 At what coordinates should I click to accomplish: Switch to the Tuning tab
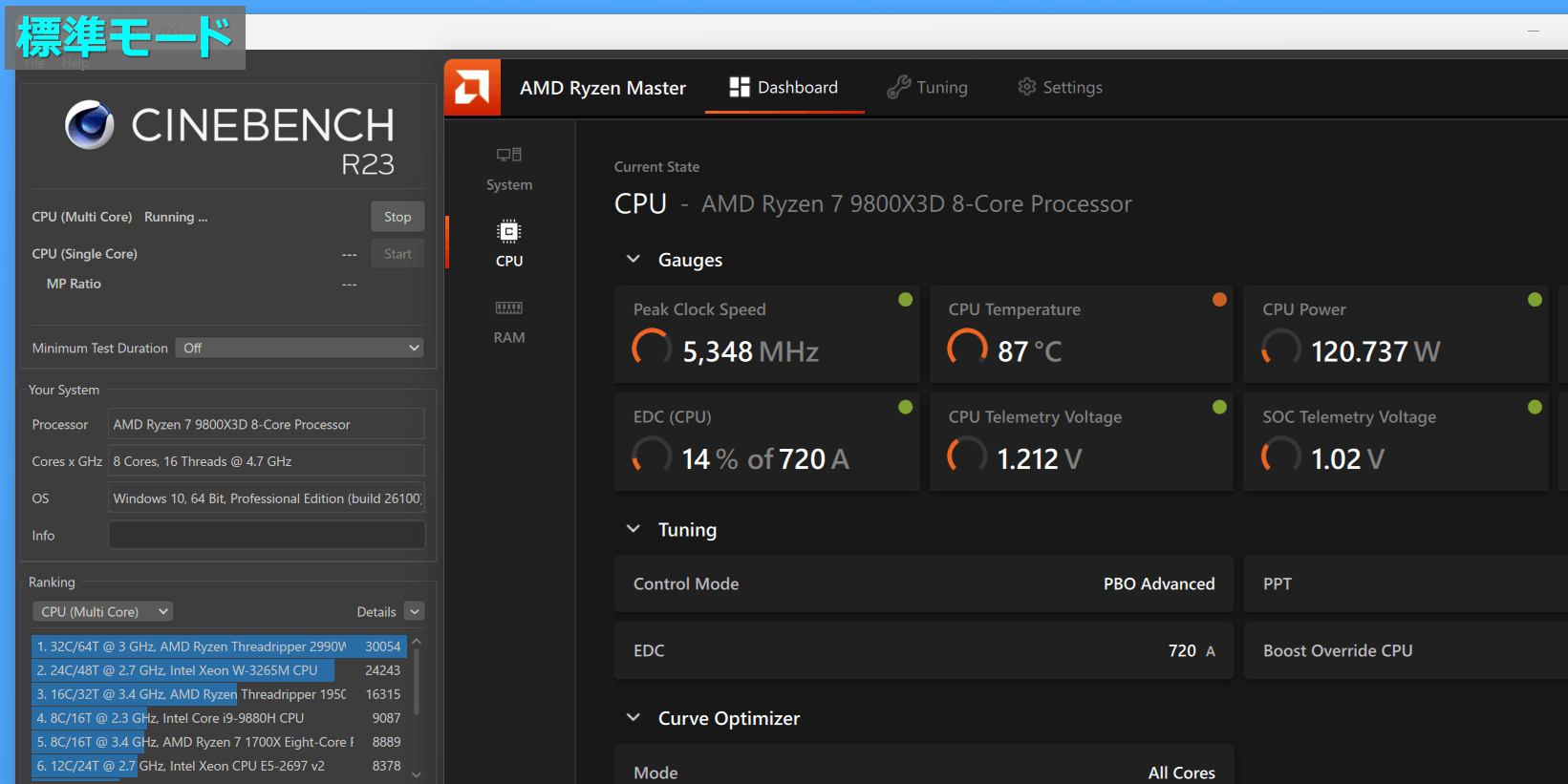927,88
